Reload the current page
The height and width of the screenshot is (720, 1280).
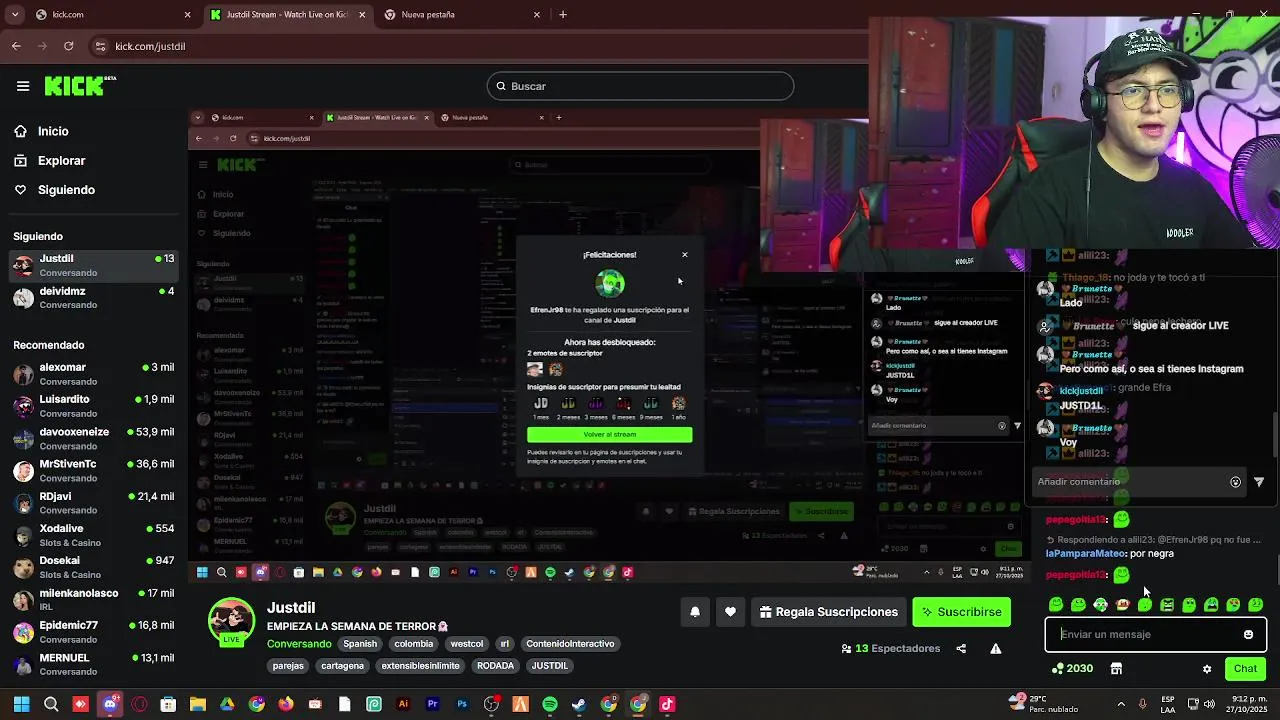tap(68, 46)
